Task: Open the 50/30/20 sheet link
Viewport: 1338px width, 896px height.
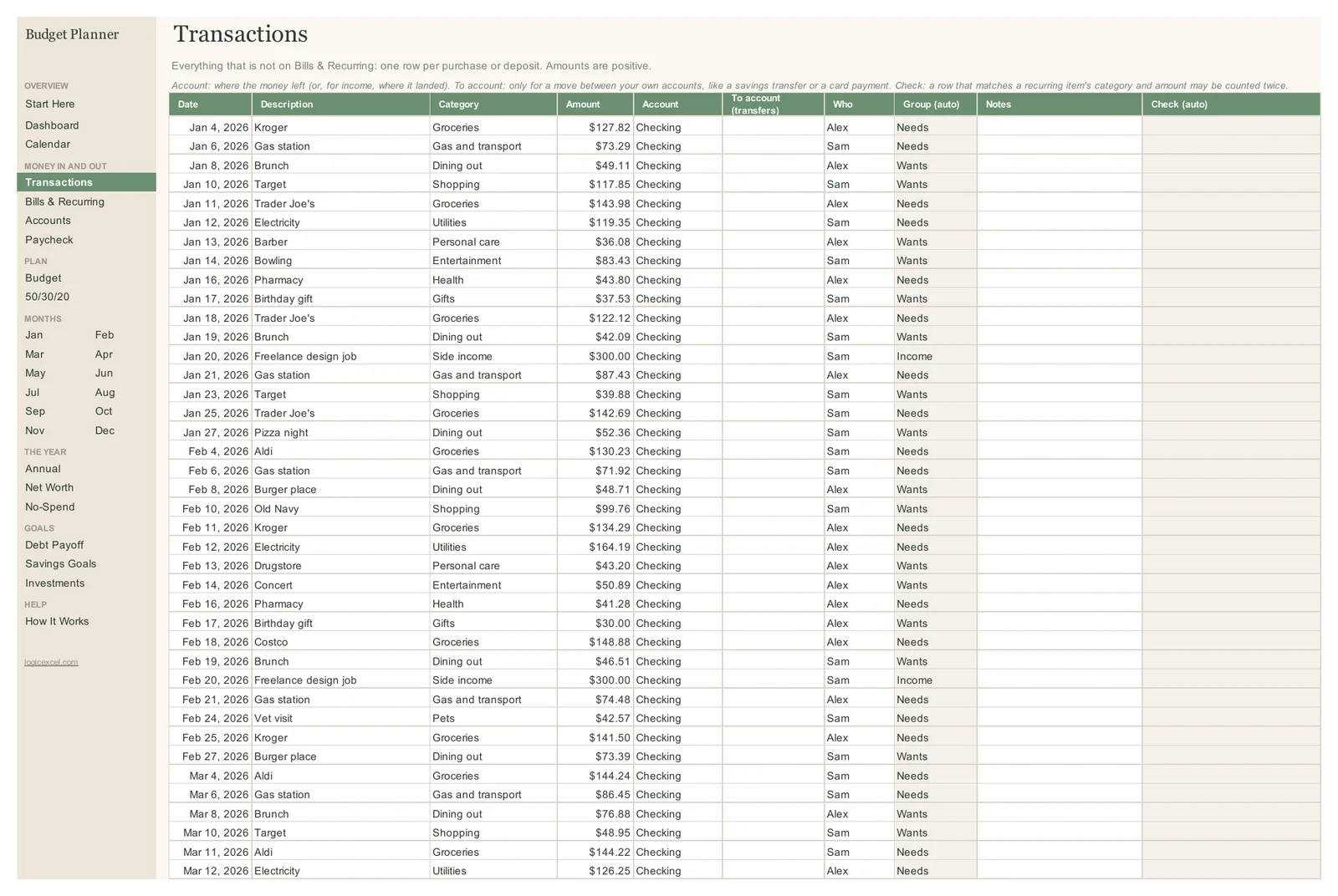Action: click(47, 297)
